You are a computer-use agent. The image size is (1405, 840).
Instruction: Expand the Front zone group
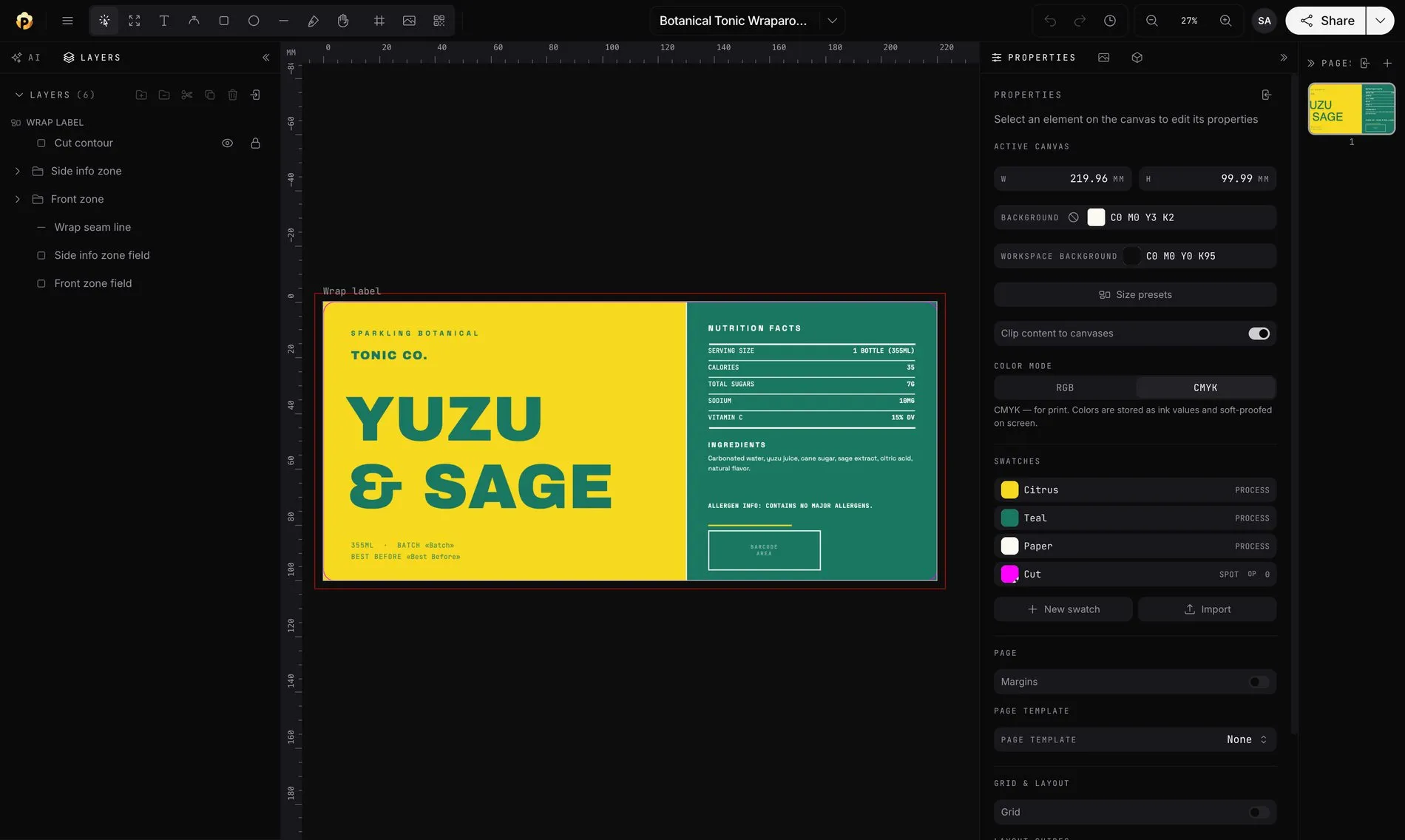point(18,200)
